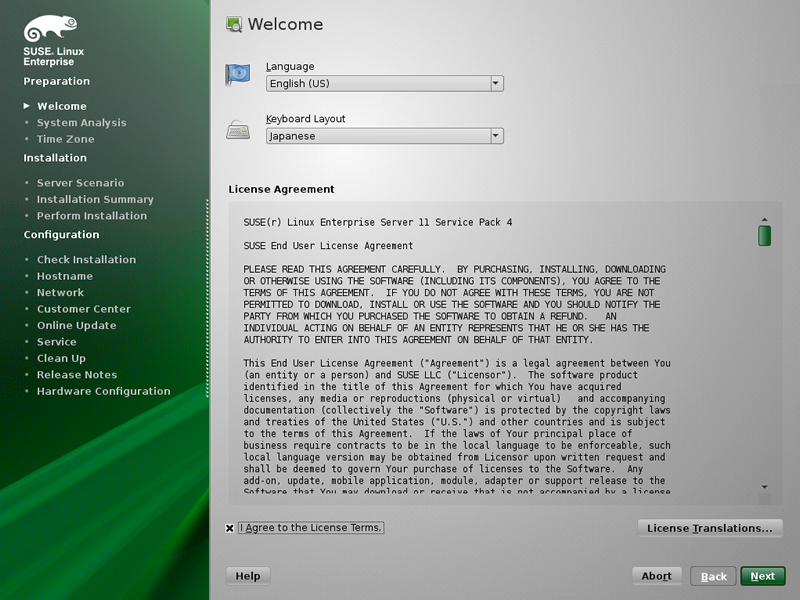Click the Preparation section heading

57,81
